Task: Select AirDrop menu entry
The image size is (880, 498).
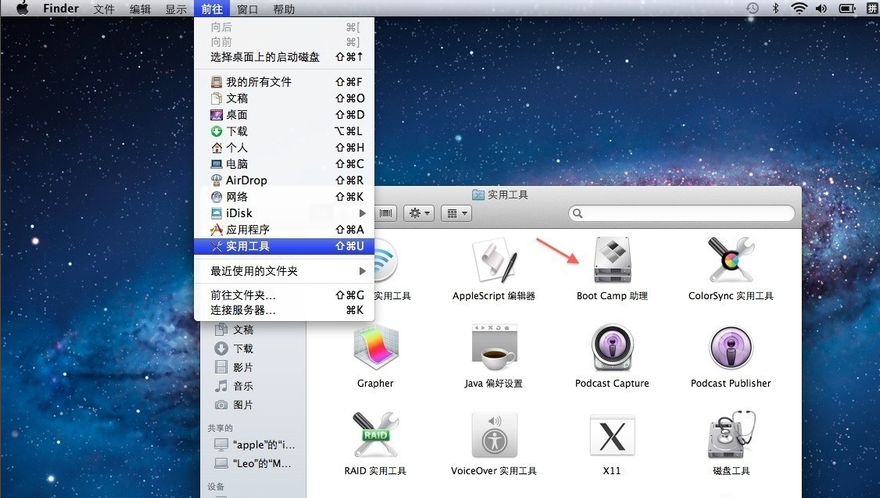Action: point(284,180)
